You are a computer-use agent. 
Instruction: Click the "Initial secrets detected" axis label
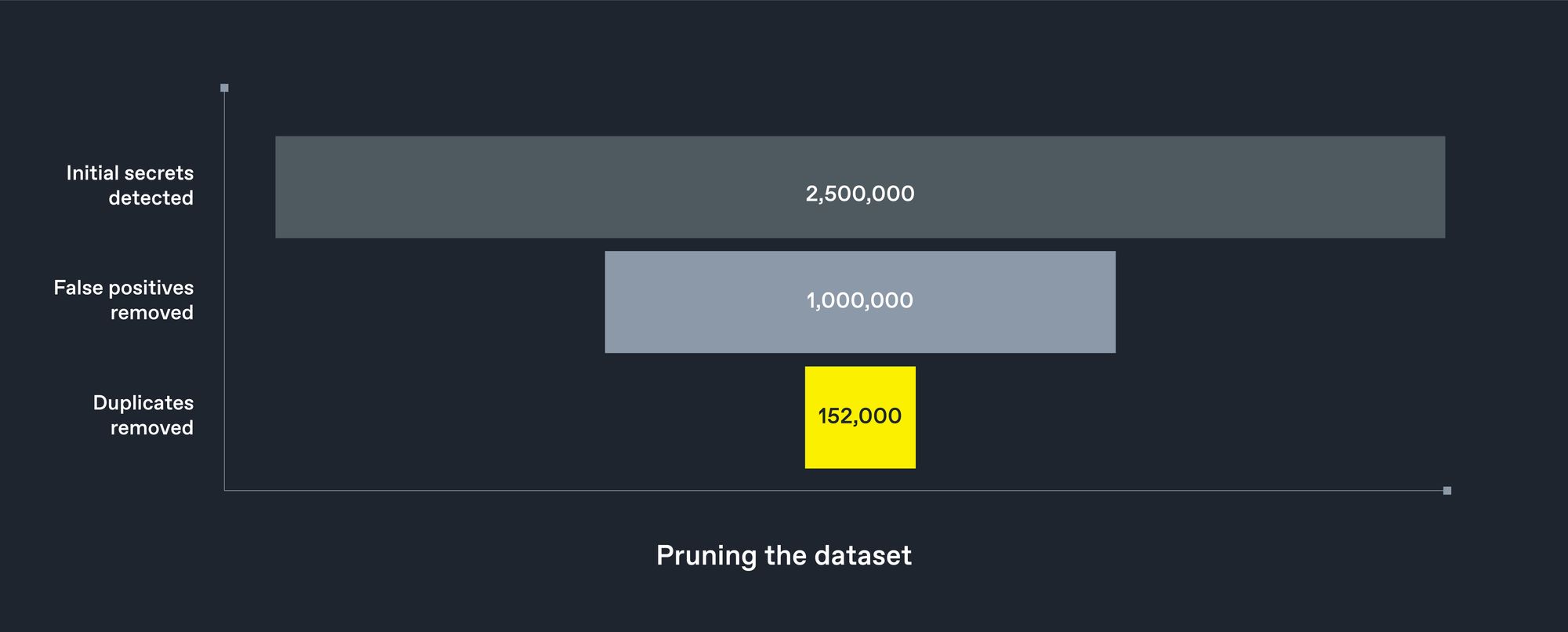pyautogui.click(x=130, y=185)
